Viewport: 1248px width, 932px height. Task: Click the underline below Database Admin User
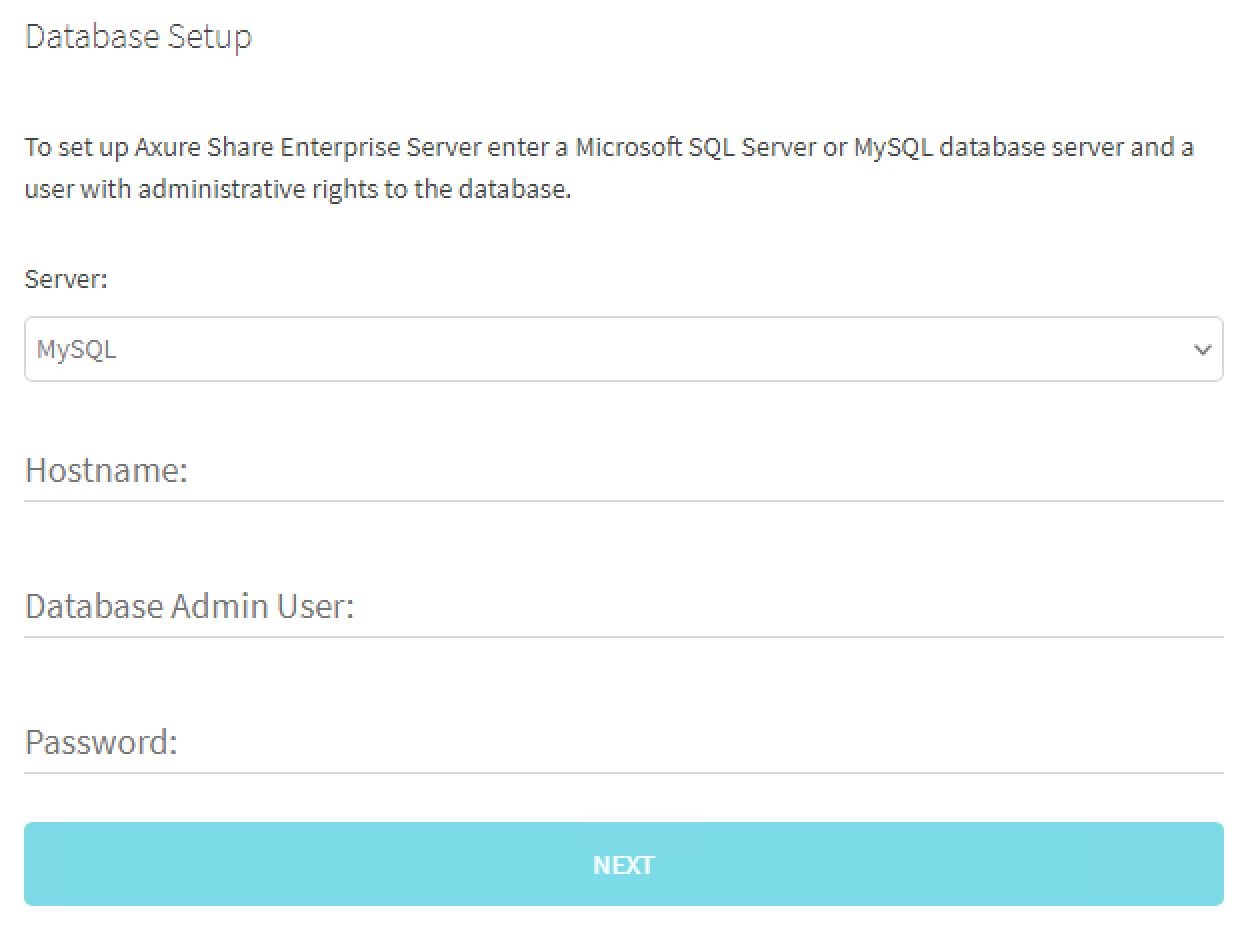[x=623, y=636]
